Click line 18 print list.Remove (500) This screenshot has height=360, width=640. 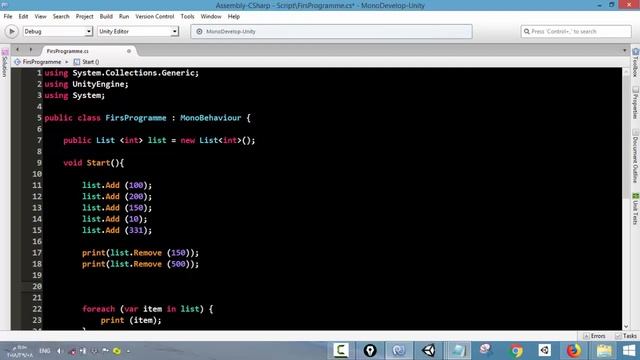140,264
